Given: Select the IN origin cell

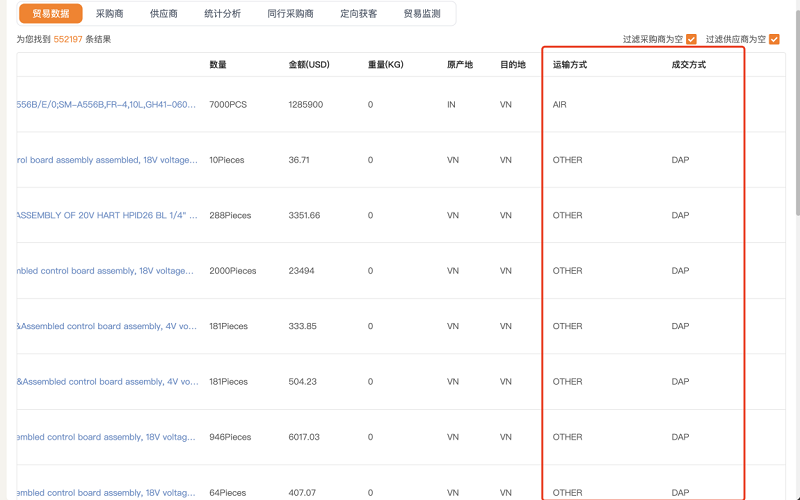Looking at the screenshot, I should [451, 105].
